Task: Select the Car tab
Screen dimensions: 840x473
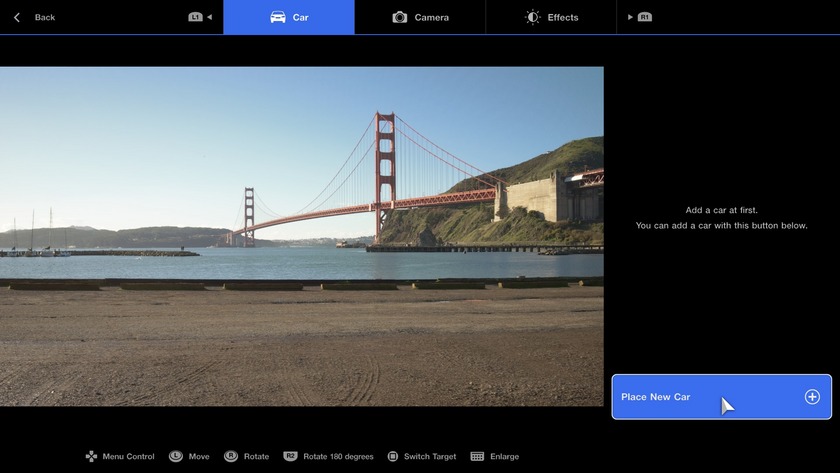Action: tap(289, 17)
